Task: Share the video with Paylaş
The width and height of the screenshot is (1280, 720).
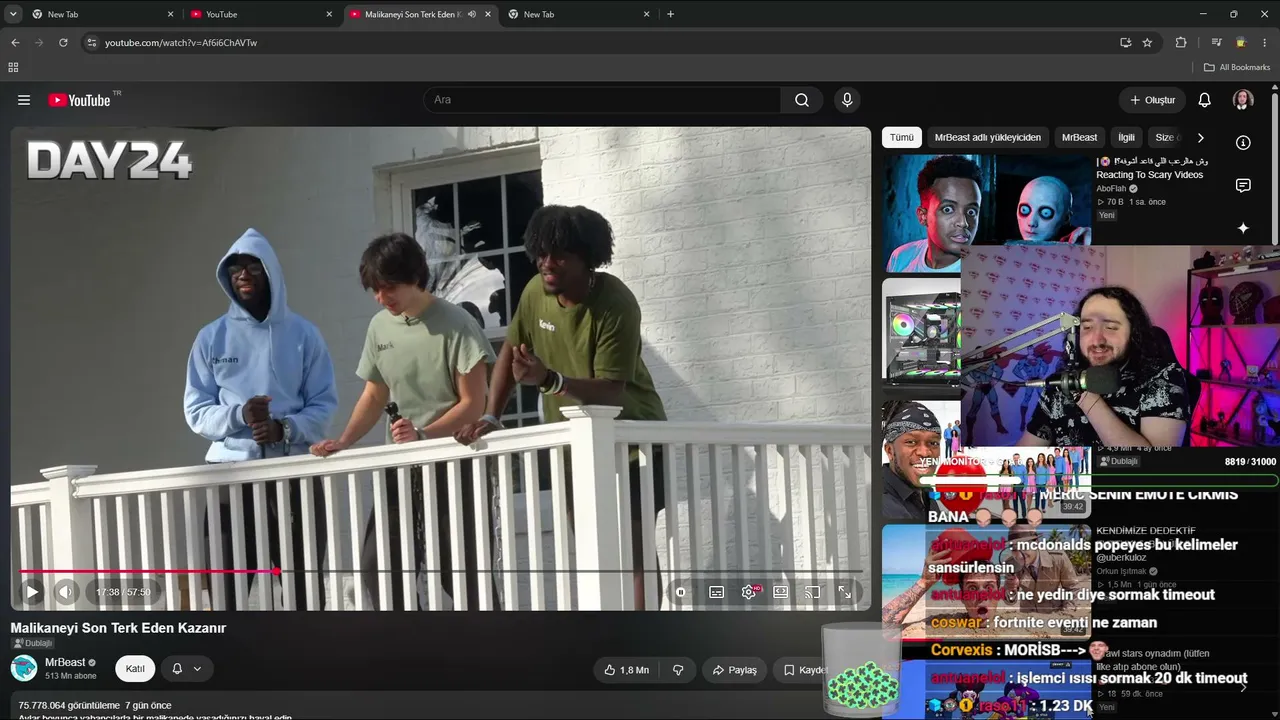Action: 733,670
